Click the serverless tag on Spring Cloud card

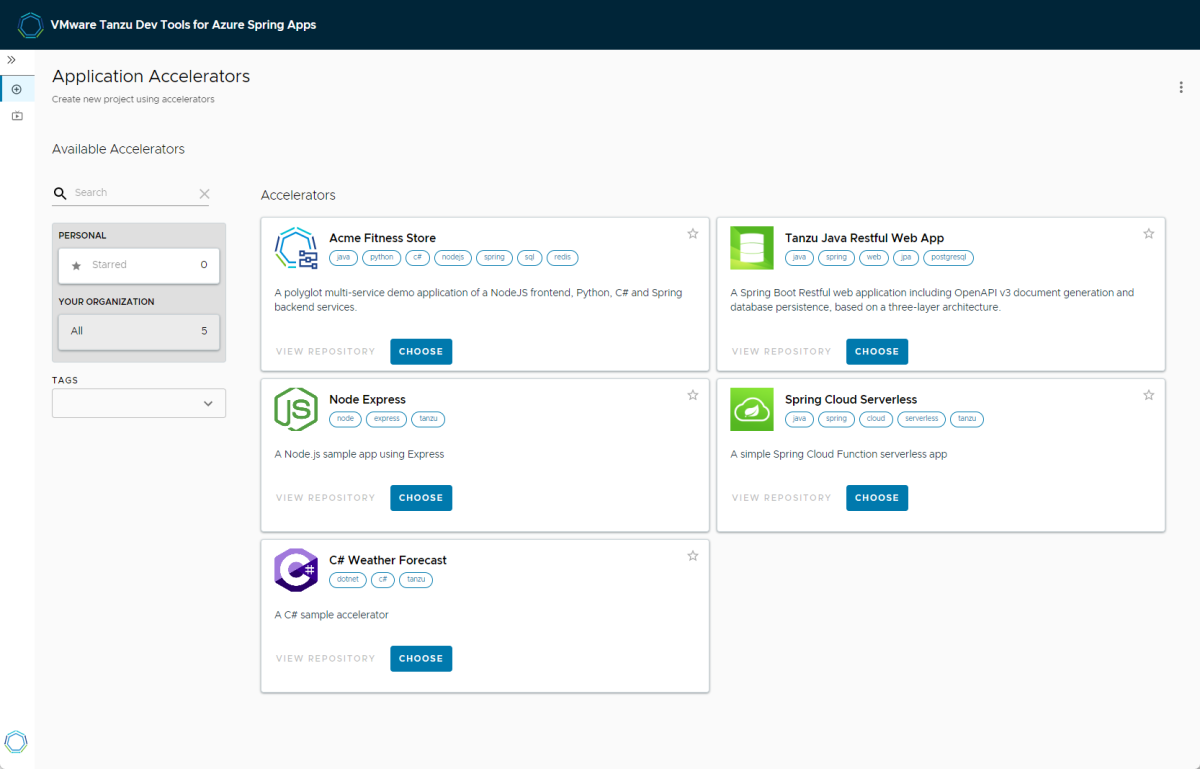tap(922, 419)
